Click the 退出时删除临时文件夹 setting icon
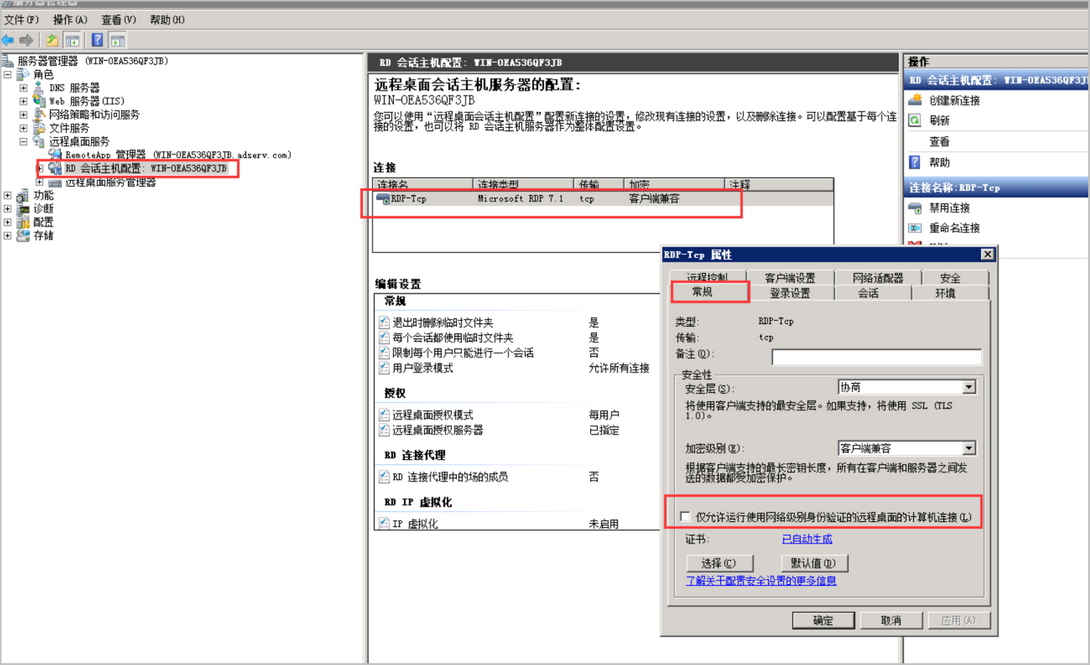 pyautogui.click(x=384, y=322)
